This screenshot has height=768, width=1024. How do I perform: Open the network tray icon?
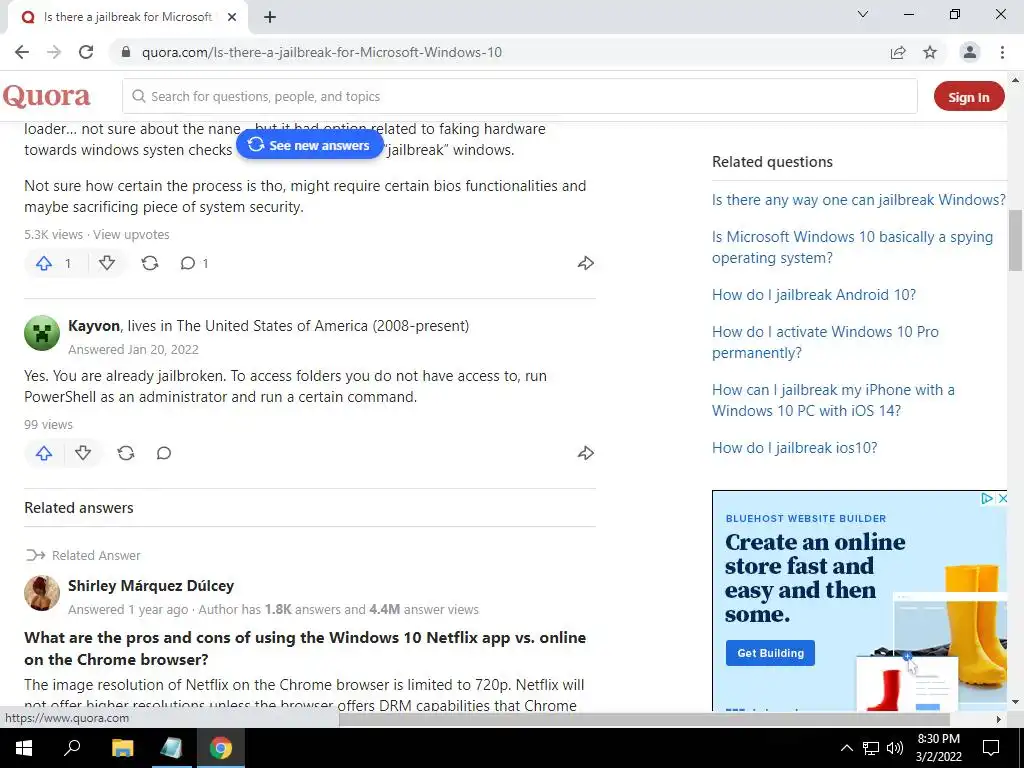click(871, 748)
